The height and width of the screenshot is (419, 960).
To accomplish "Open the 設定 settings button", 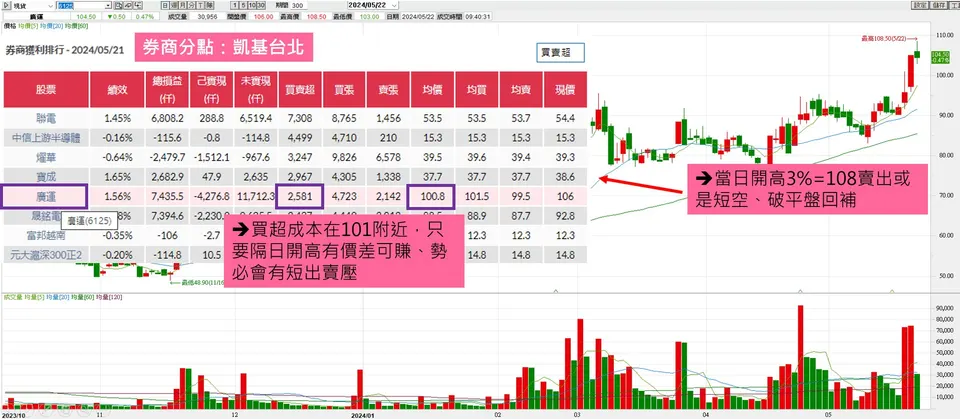I will click(920, 6).
